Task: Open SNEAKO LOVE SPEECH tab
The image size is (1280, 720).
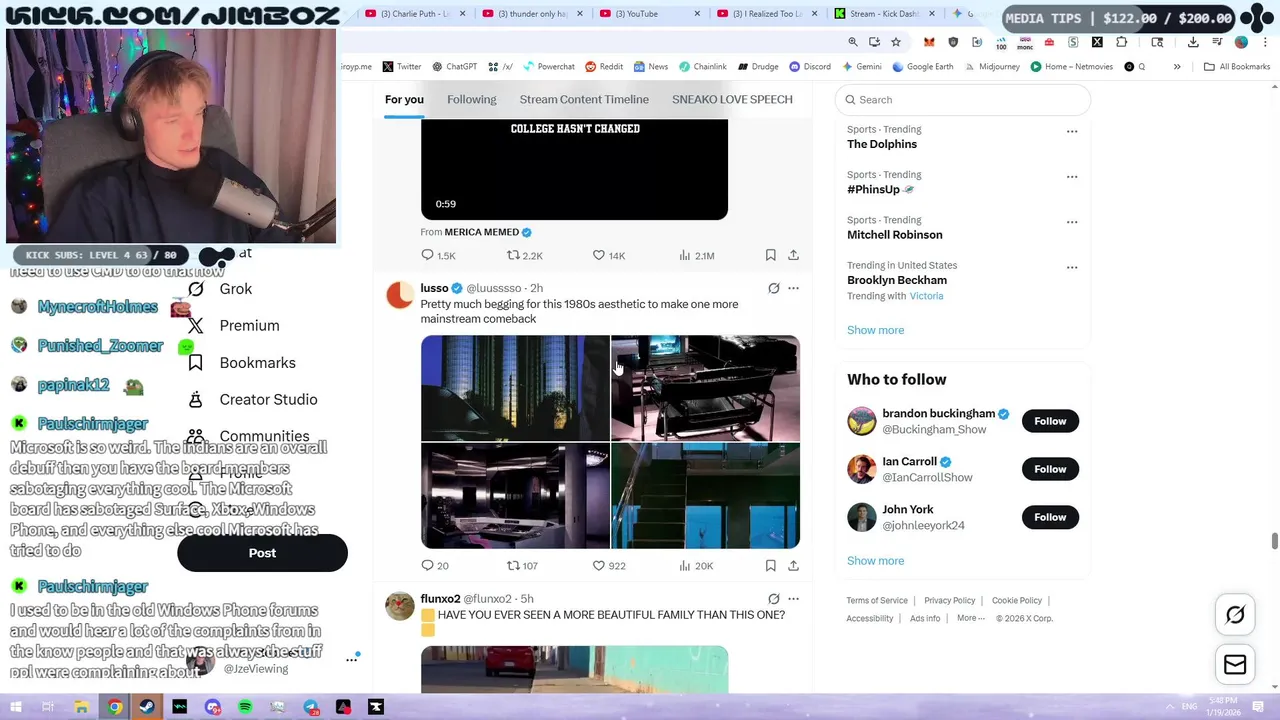Action: (x=732, y=99)
